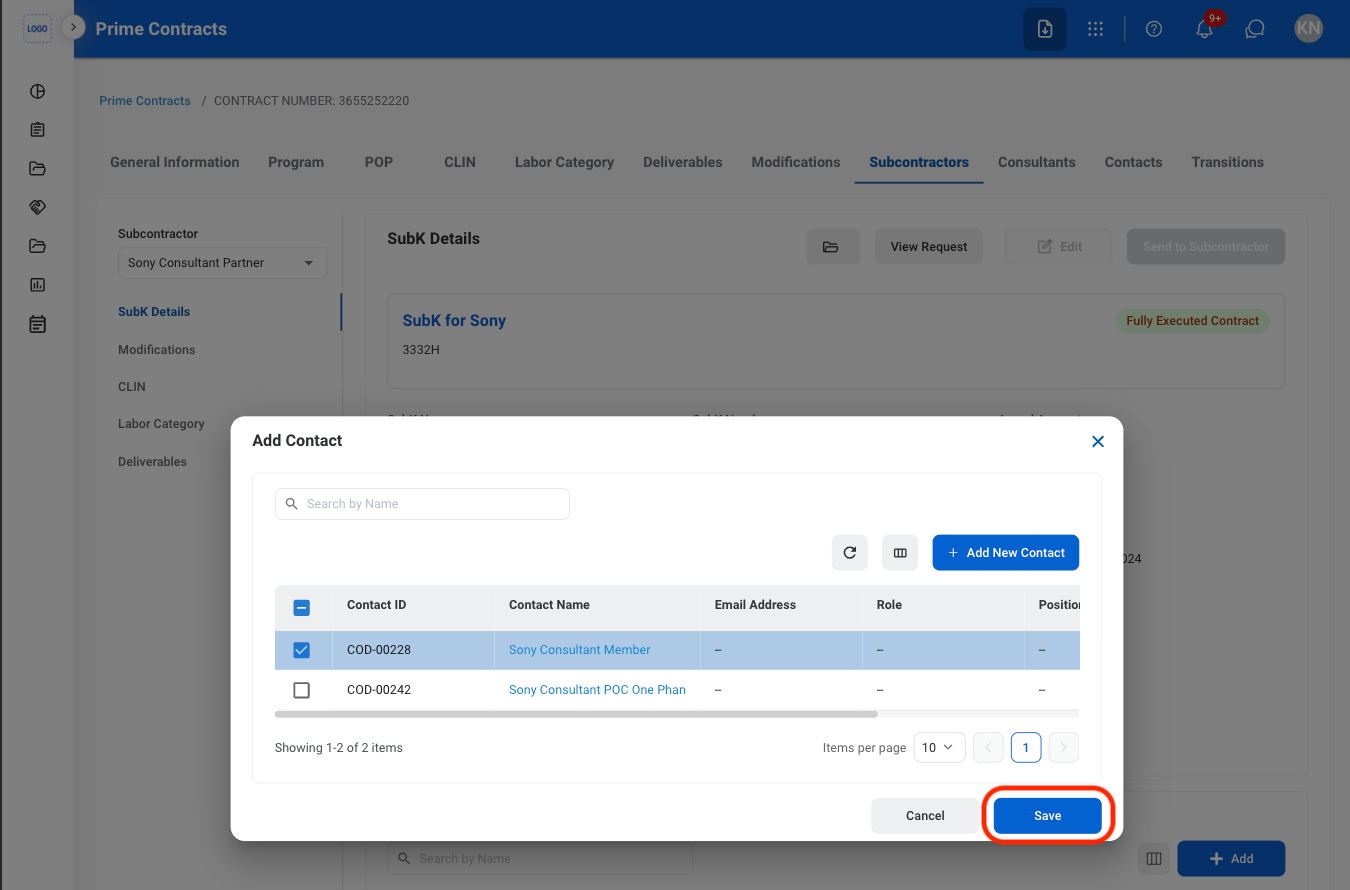This screenshot has width=1350, height=890.
Task: Open the Items per page dropdown
Action: point(940,747)
